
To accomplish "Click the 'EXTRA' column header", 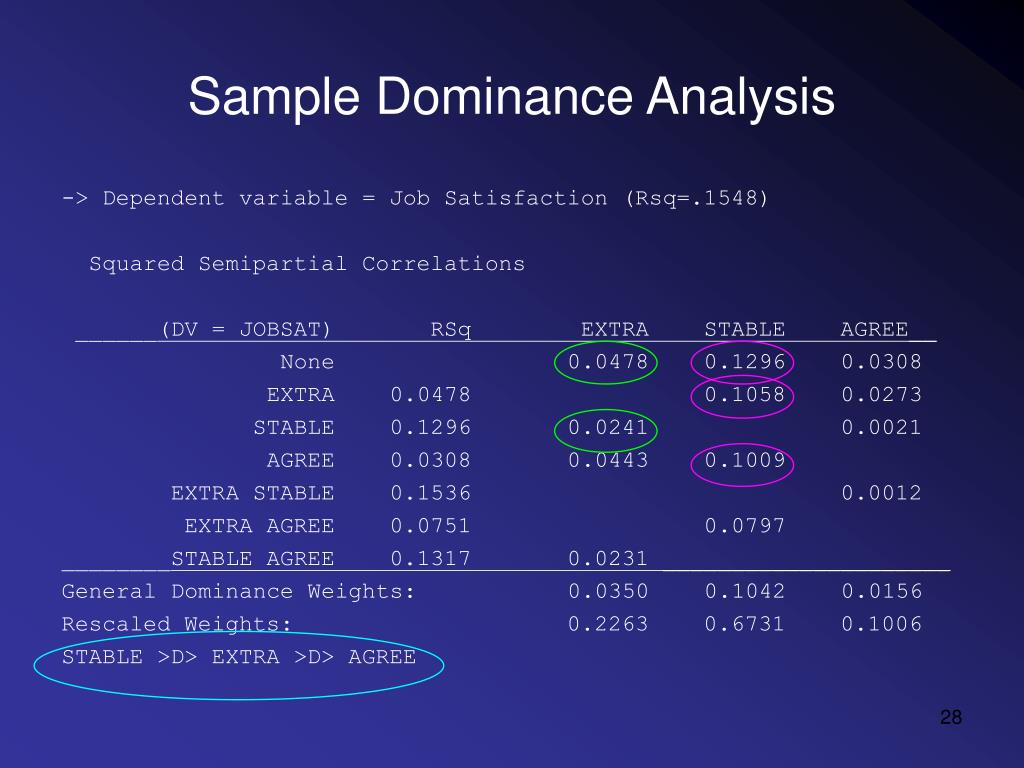I will [615, 329].
